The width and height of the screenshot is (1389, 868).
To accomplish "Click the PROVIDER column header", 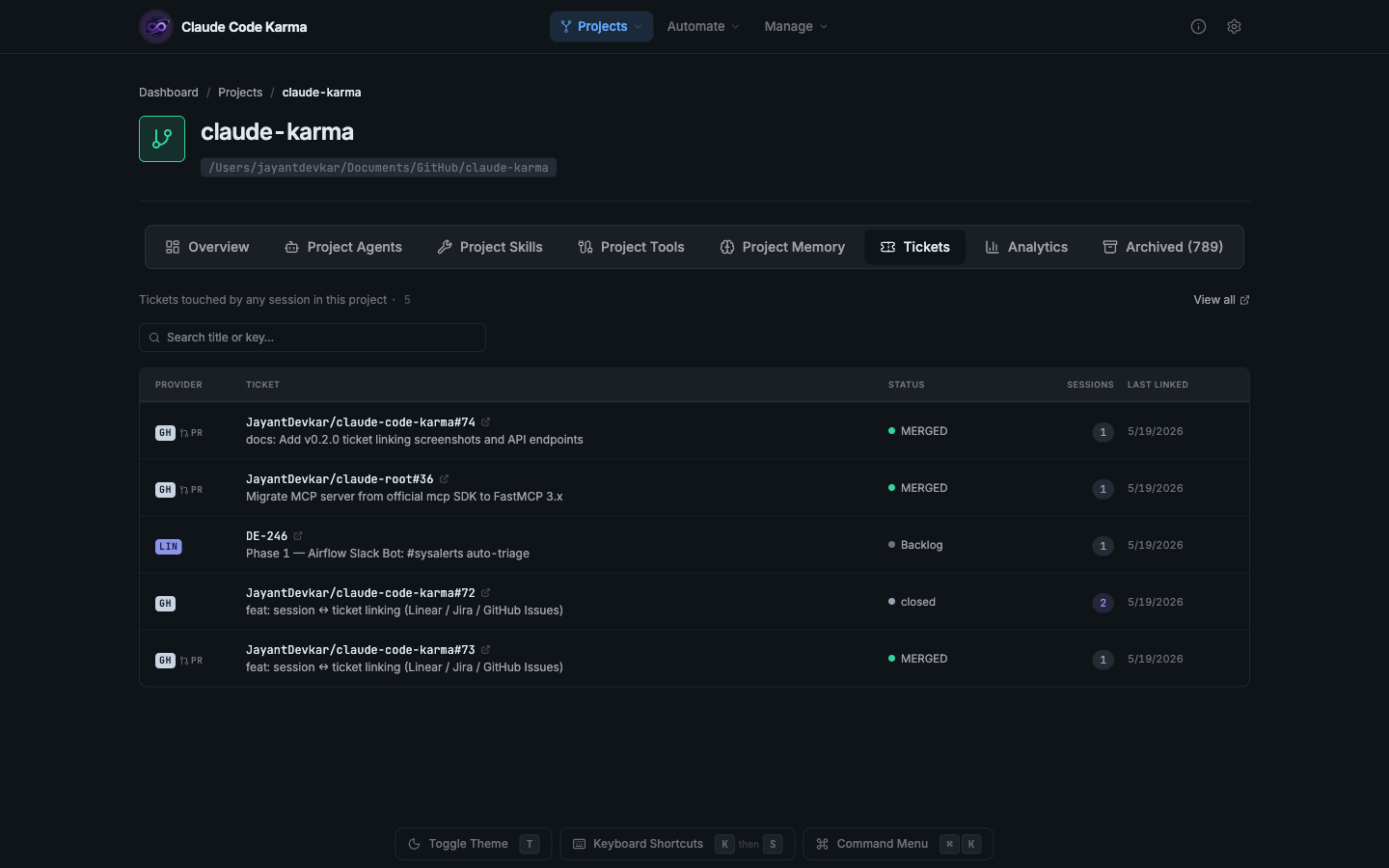I will coord(178,385).
